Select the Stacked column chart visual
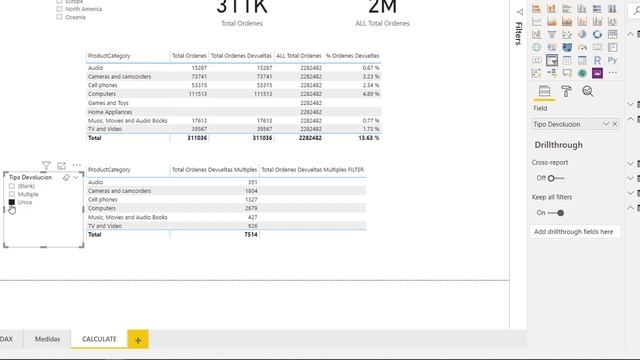Screen dimensions: 640x360 (551, 9)
